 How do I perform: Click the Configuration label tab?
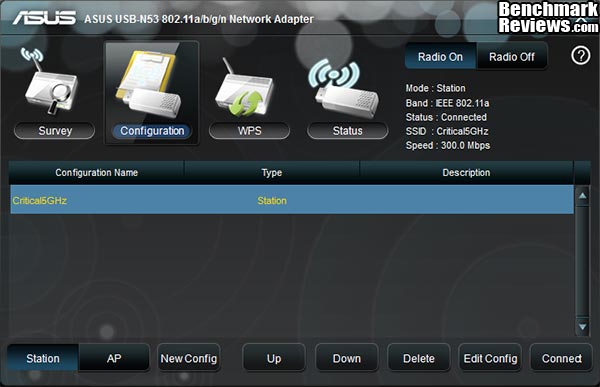[152, 131]
